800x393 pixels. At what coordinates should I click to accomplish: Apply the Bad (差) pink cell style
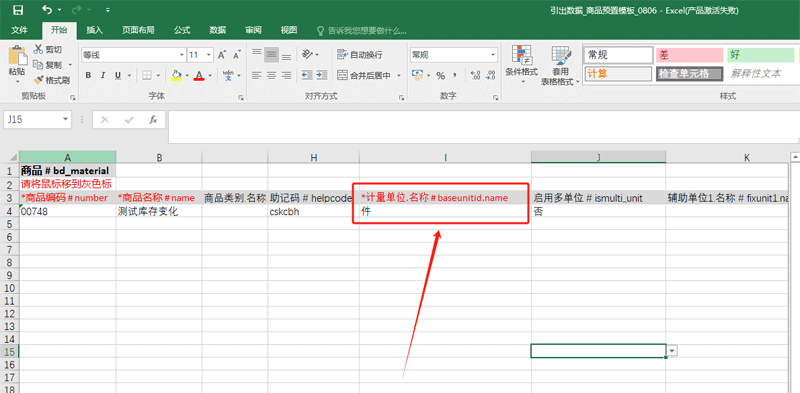click(x=689, y=55)
